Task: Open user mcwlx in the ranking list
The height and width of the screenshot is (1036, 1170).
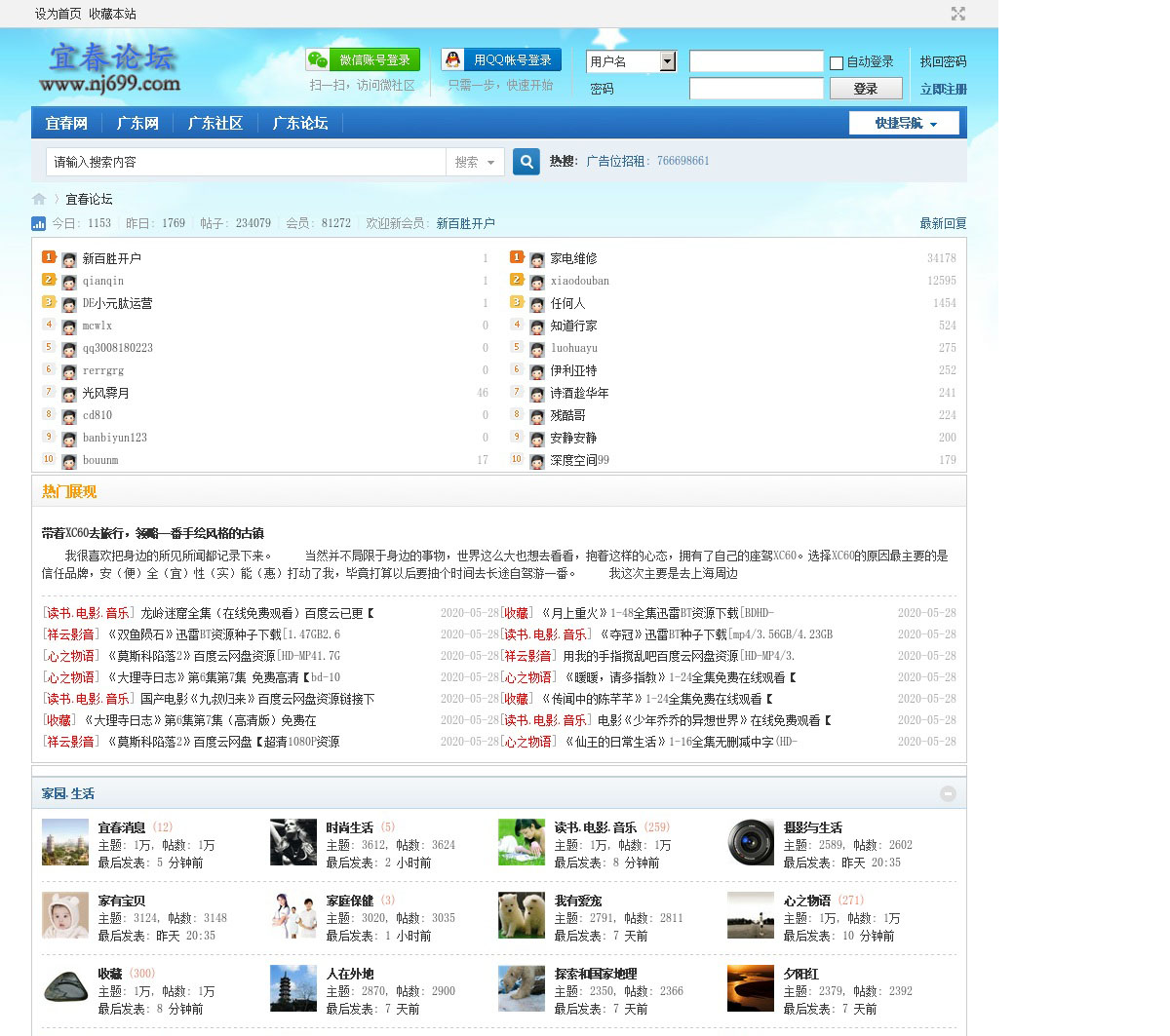Action: (97, 326)
